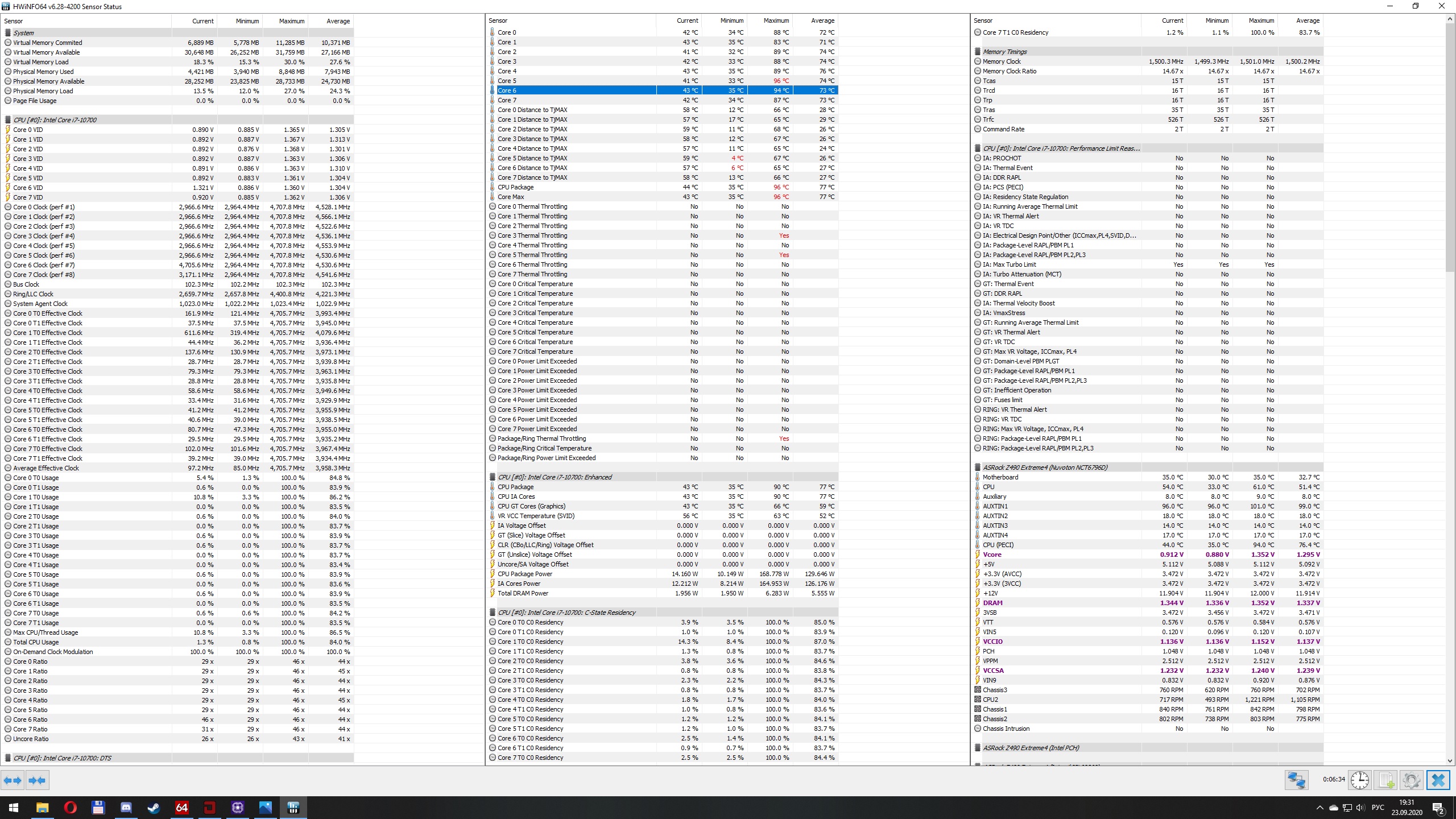Launch Steam from the taskbar
The width and height of the screenshot is (1456, 819).
154,807
